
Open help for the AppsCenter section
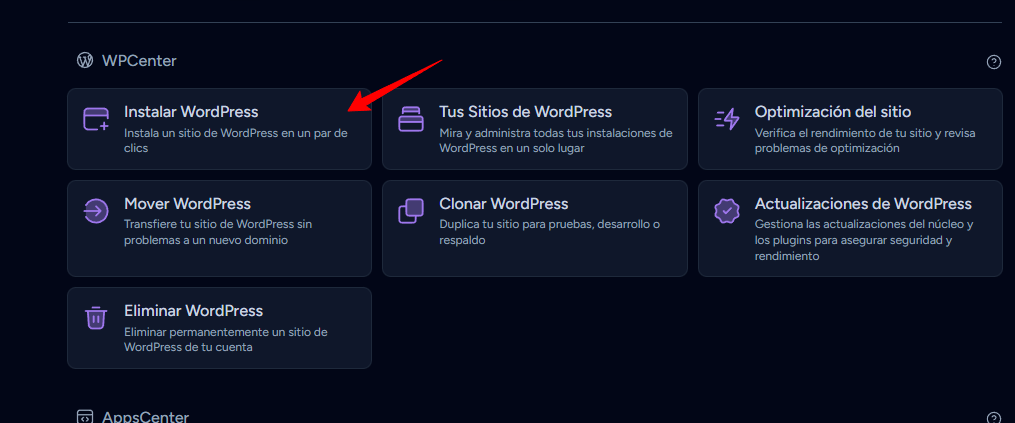[993, 417]
